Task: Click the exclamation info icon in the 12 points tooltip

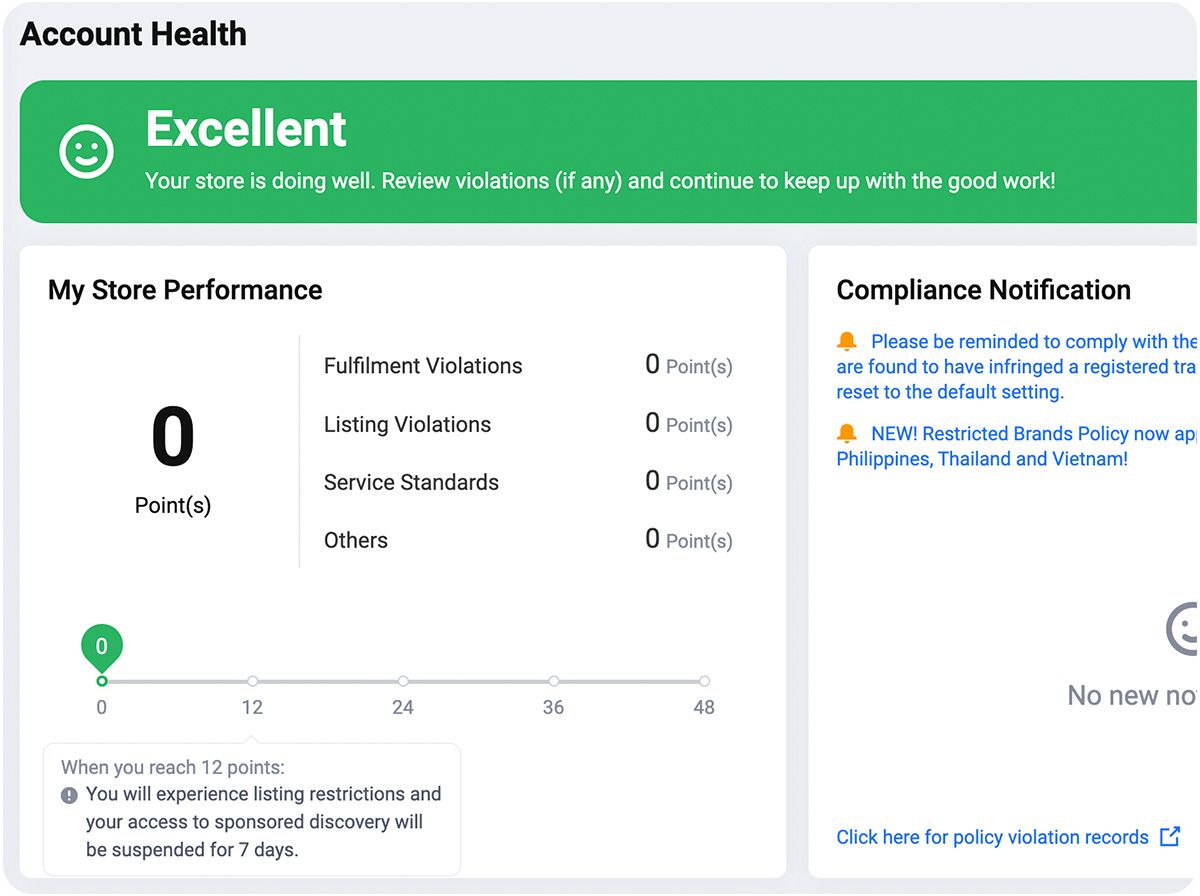Action: (x=69, y=796)
